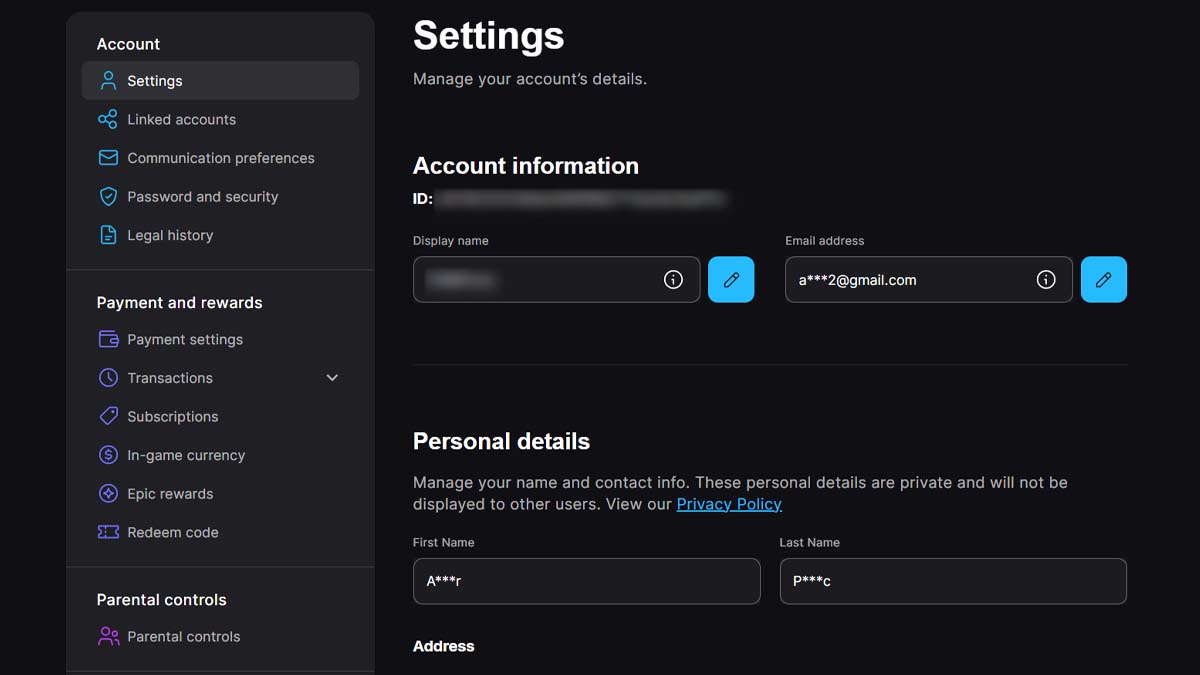Click the Parental controls people icon
Image resolution: width=1200 pixels, height=675 pixels.
pyautogui.click(x=108, y=636)
